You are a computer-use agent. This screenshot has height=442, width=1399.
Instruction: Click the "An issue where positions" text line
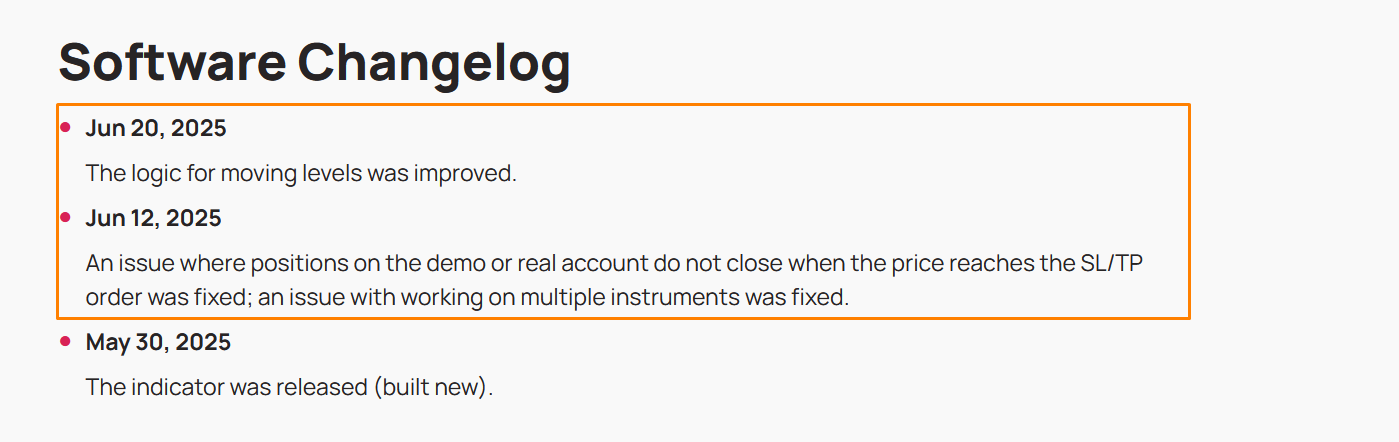pyautogui.click(x=622, y=263)
